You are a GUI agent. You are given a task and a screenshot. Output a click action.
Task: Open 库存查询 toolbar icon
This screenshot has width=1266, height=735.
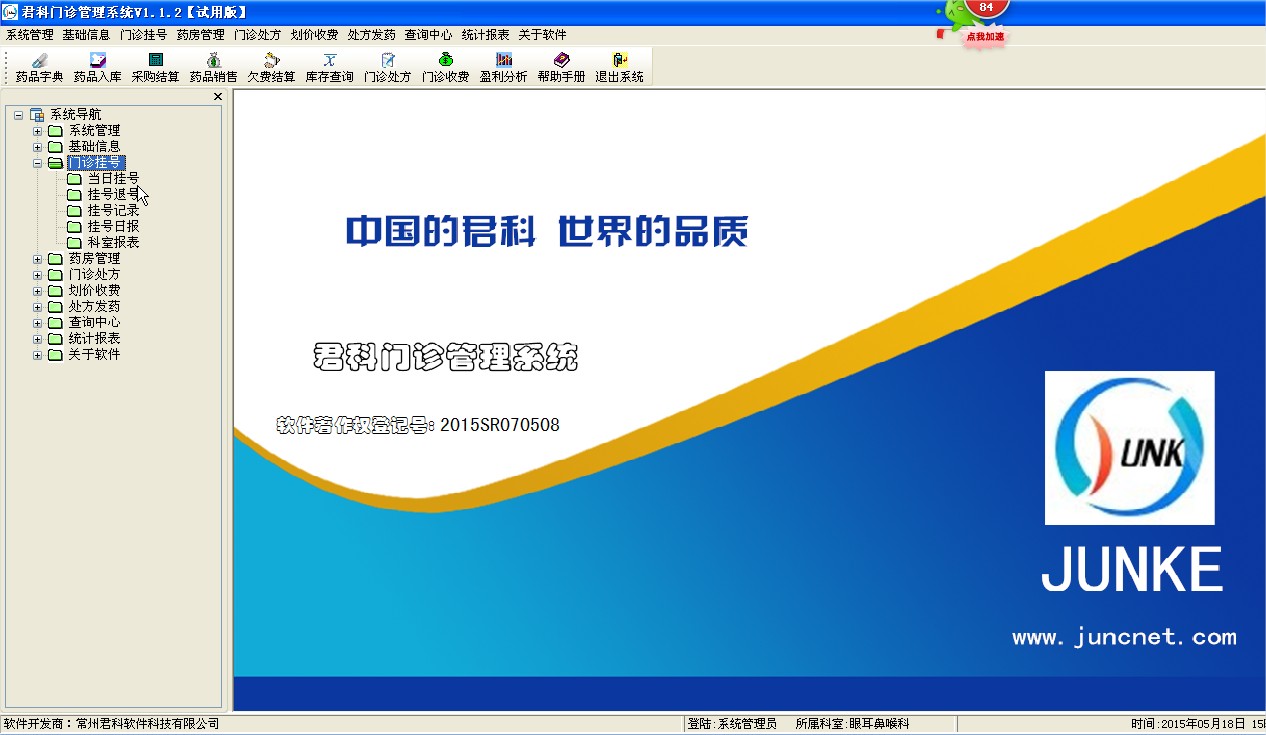[329, 67]
